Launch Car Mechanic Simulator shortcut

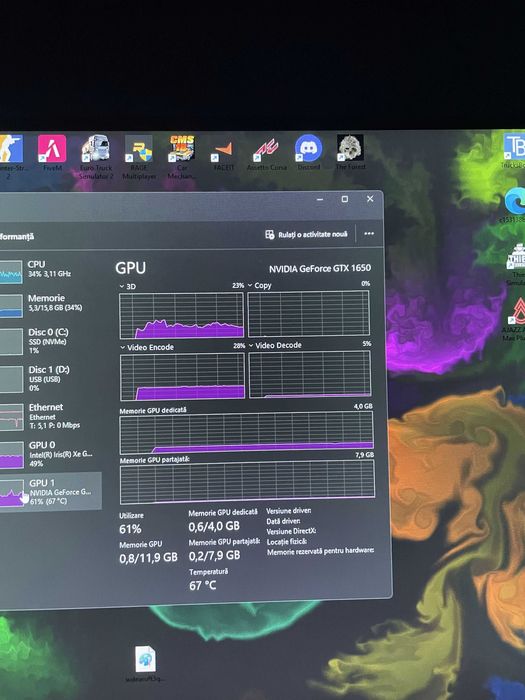182,157
